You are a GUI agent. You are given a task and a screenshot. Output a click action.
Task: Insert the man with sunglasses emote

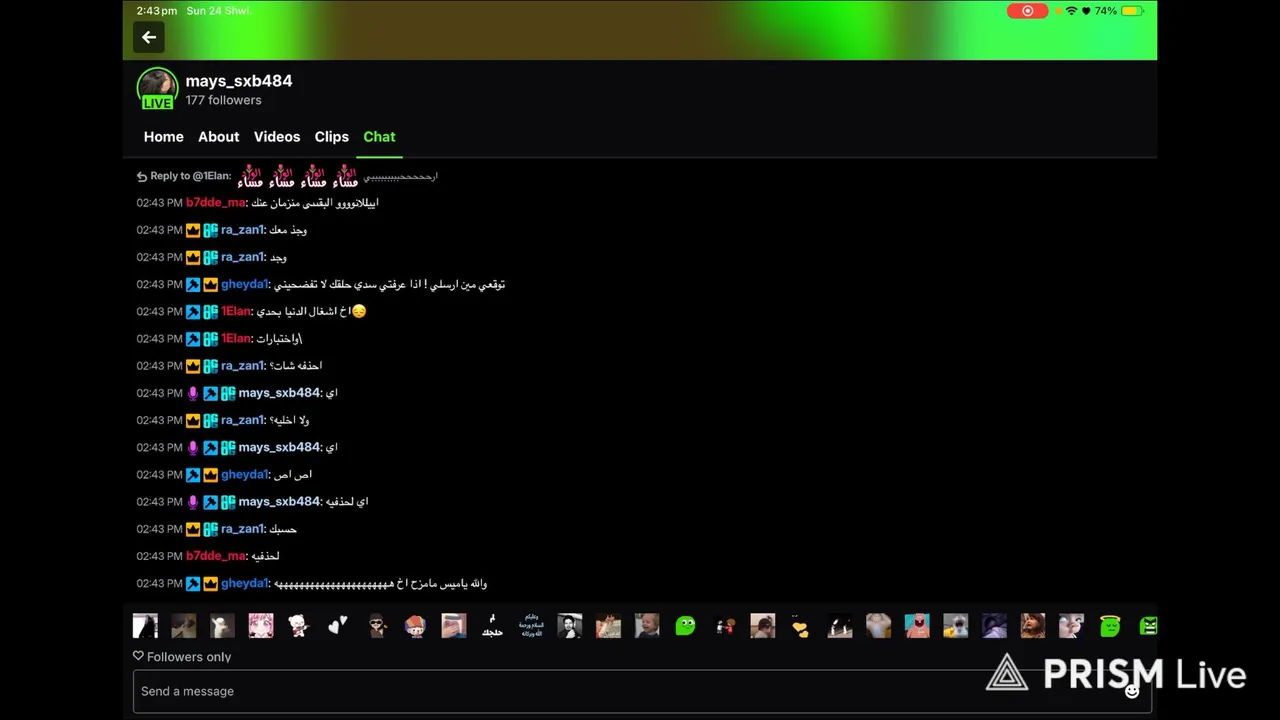[377, 626]
